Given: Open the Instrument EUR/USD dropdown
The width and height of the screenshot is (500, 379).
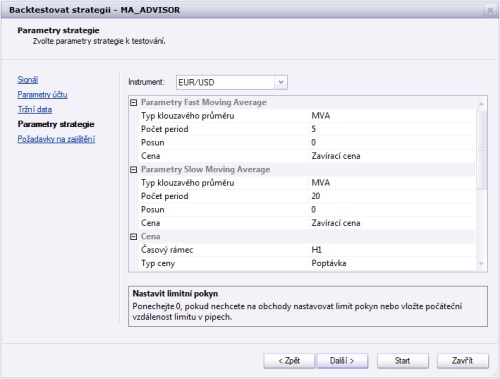Looking at the screenshot, I should pyautogui.click(x=281, y=82).
